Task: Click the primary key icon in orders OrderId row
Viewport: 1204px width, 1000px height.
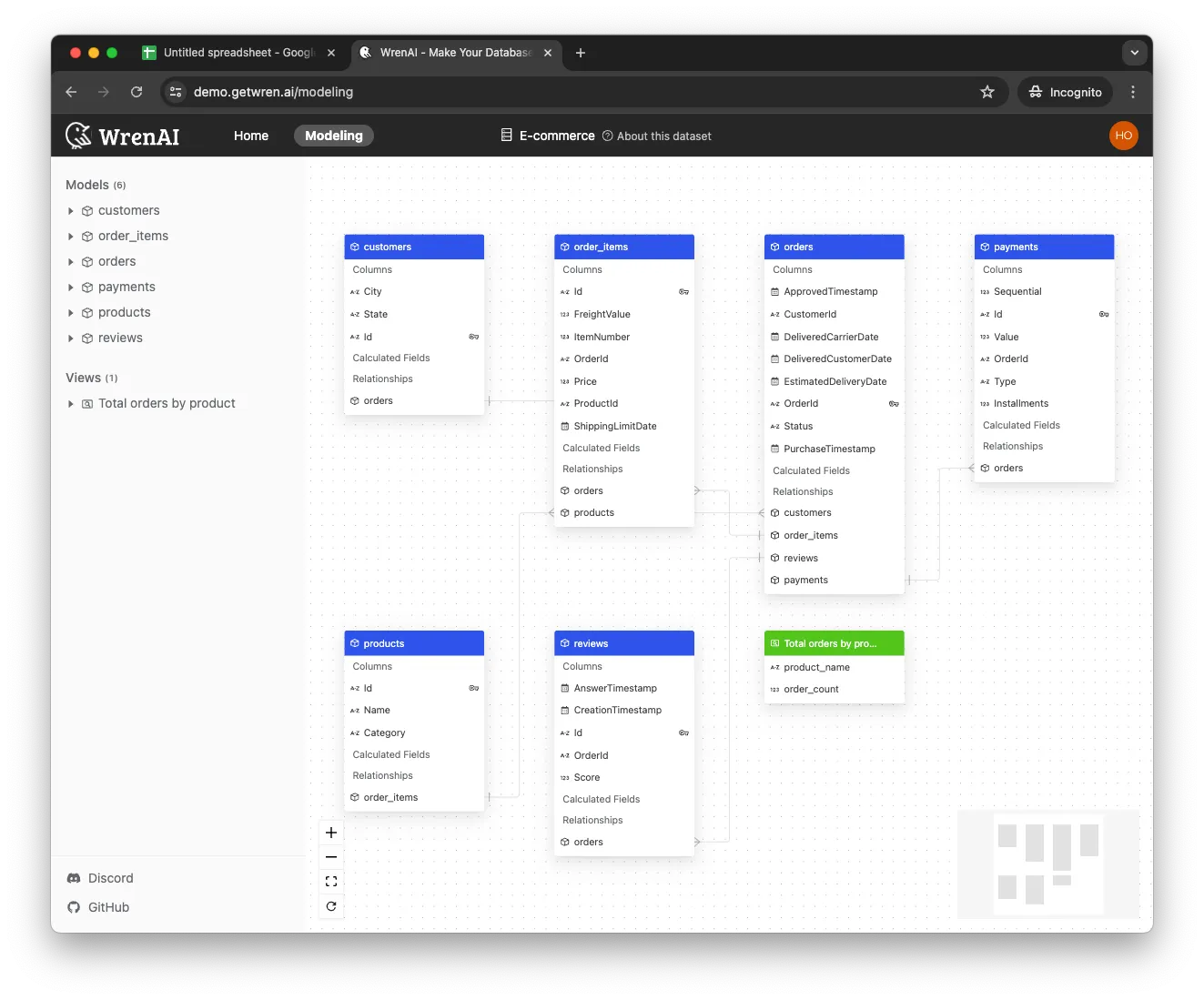Action: (x=895, y=404)
